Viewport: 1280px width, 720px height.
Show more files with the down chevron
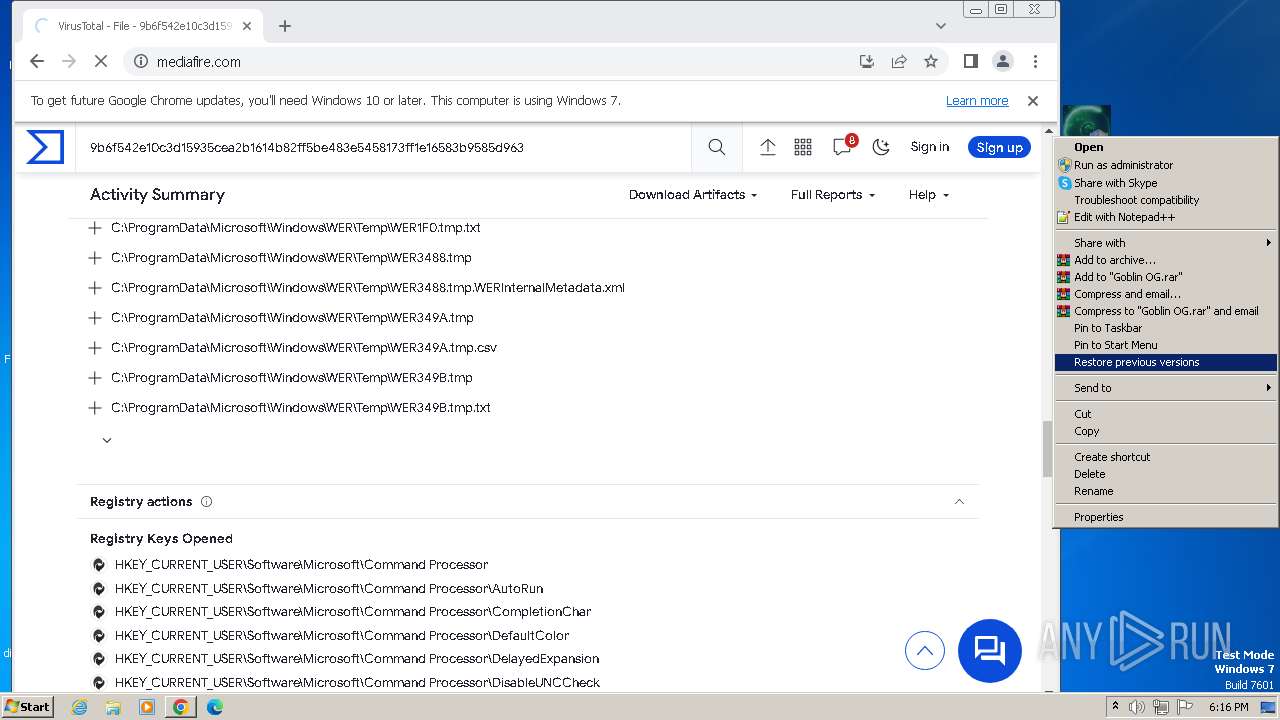(107, 440)
